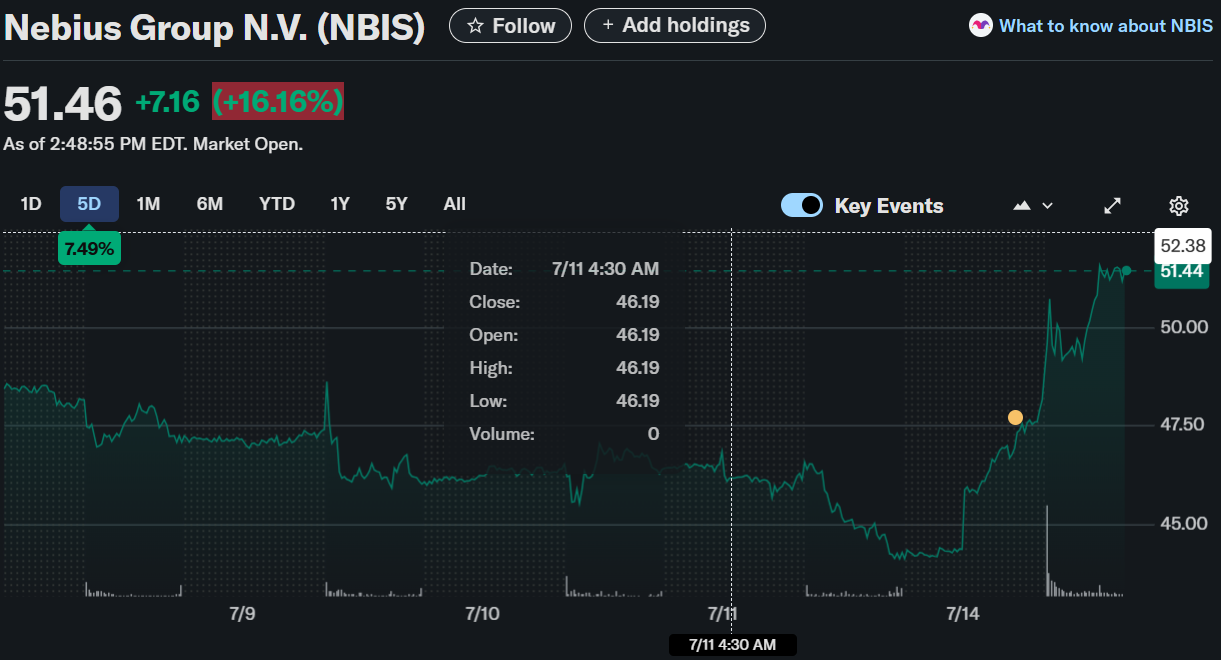
Task: Click the 7.49% performance badge
Action: pos(89,248)
